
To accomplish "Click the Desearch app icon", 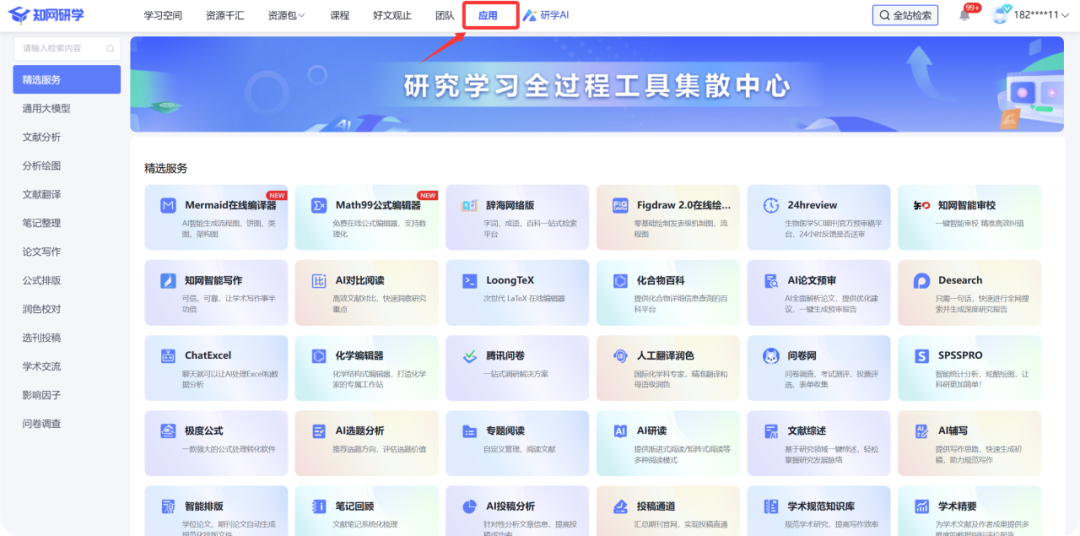I will point(921,281).
